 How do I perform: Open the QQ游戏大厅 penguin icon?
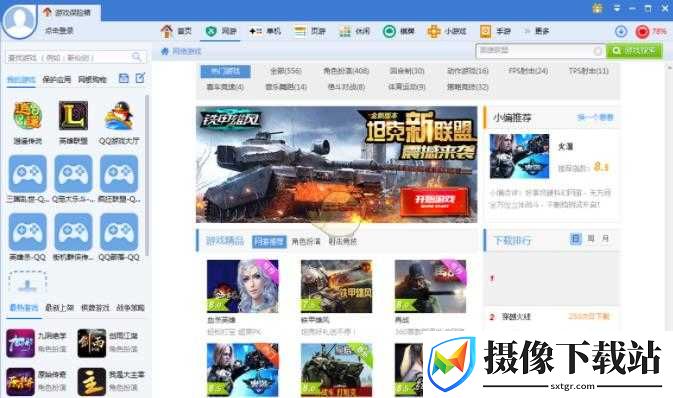tap(119, 115)
